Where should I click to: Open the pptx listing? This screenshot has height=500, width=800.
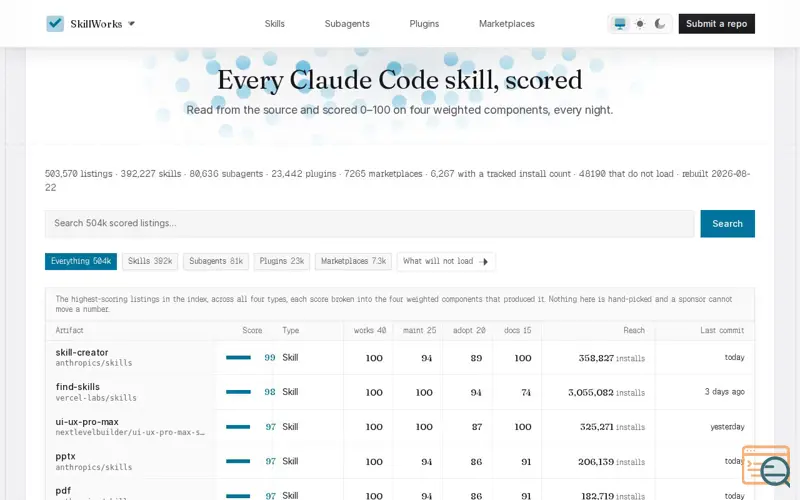65,457
